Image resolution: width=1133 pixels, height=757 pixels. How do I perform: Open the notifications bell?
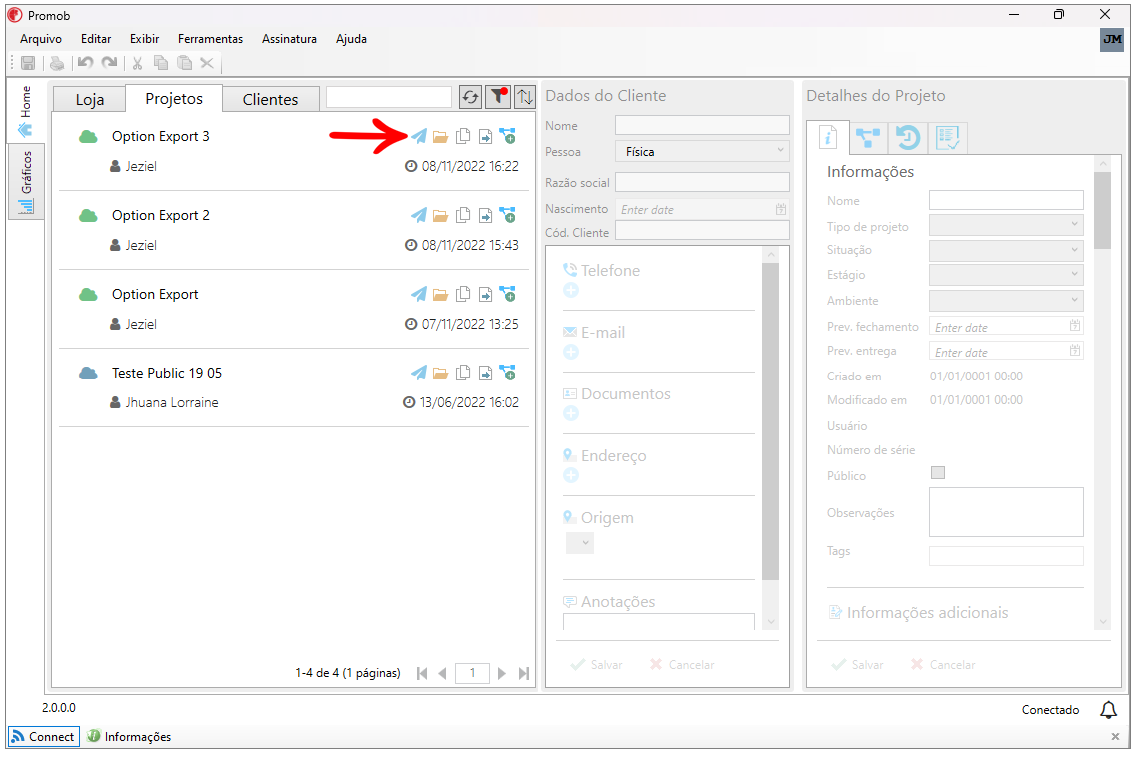[x=1108, y=709]
